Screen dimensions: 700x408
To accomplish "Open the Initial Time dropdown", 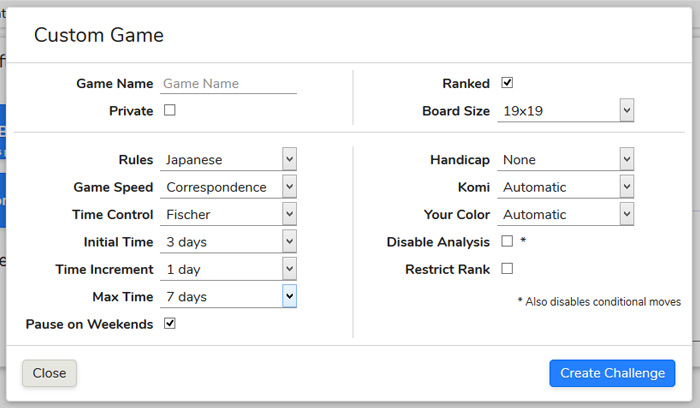I will 228,241.
